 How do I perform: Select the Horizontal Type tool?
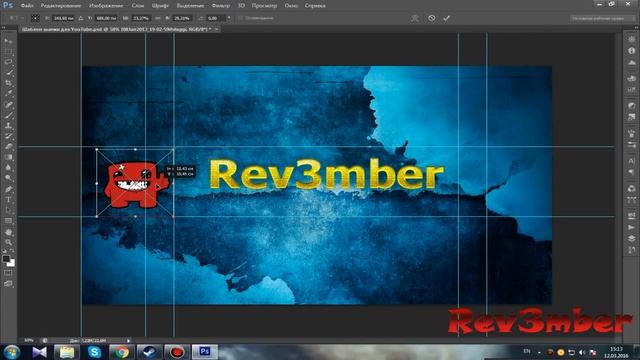coord(8,200)
